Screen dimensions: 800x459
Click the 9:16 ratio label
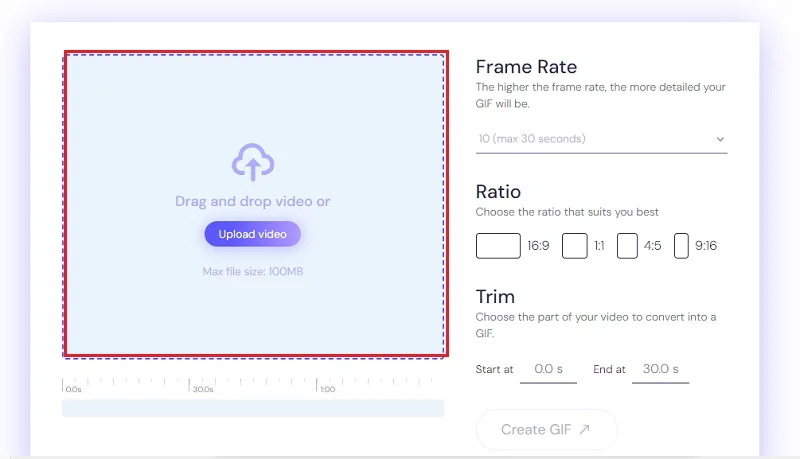(x=706, y=246)
